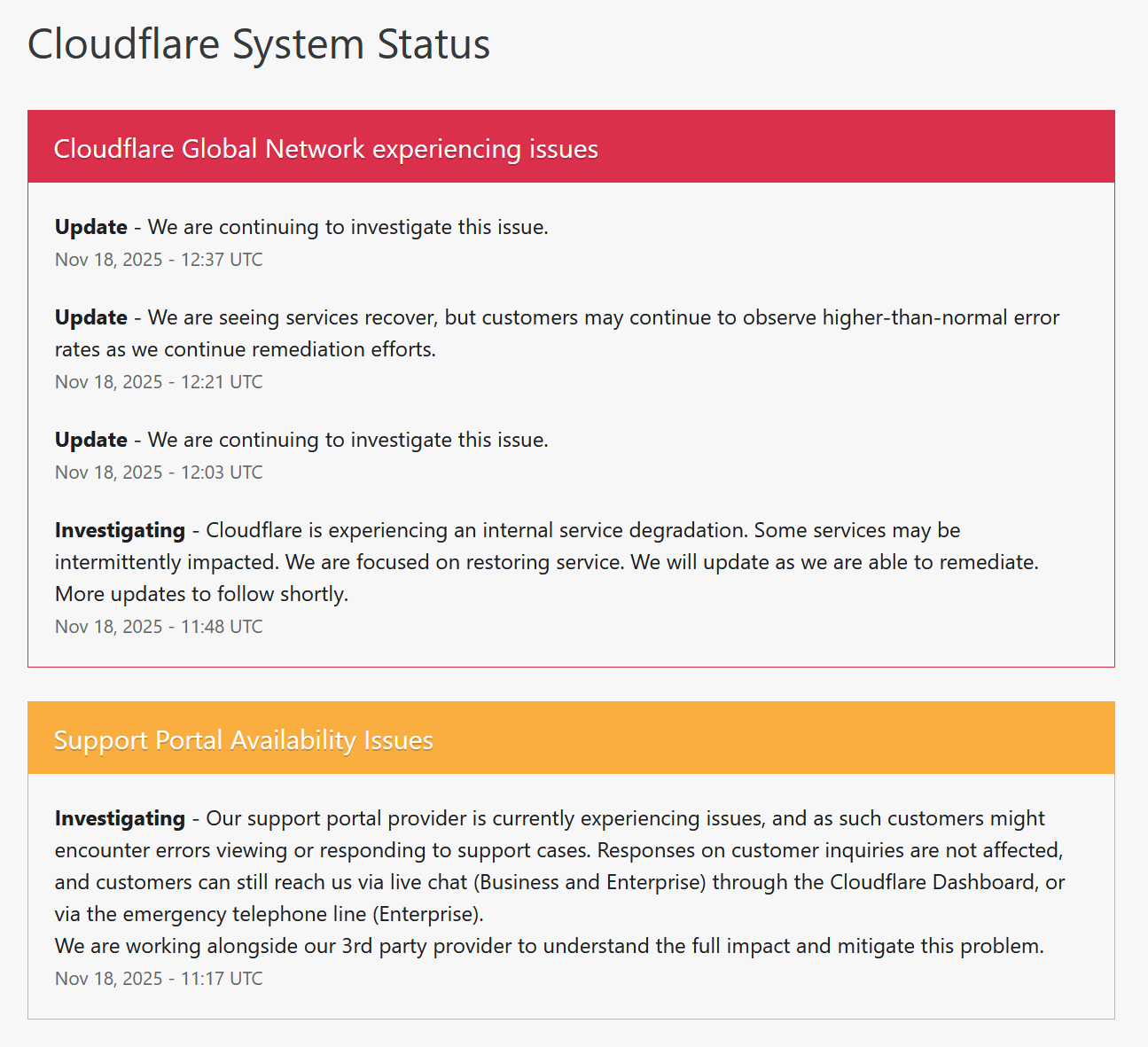The height and width of the screenshot is (1047, 1148).
Task: Click the Nov 18, 2025 - 11:17 UTC timestamp
Action: point(159,979)
